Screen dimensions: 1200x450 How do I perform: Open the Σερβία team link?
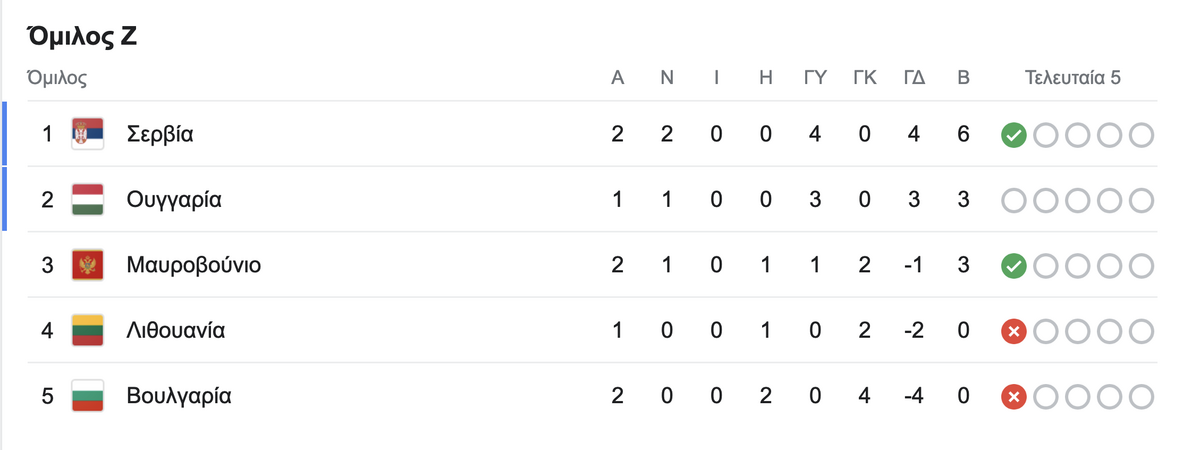pos(160,134)
